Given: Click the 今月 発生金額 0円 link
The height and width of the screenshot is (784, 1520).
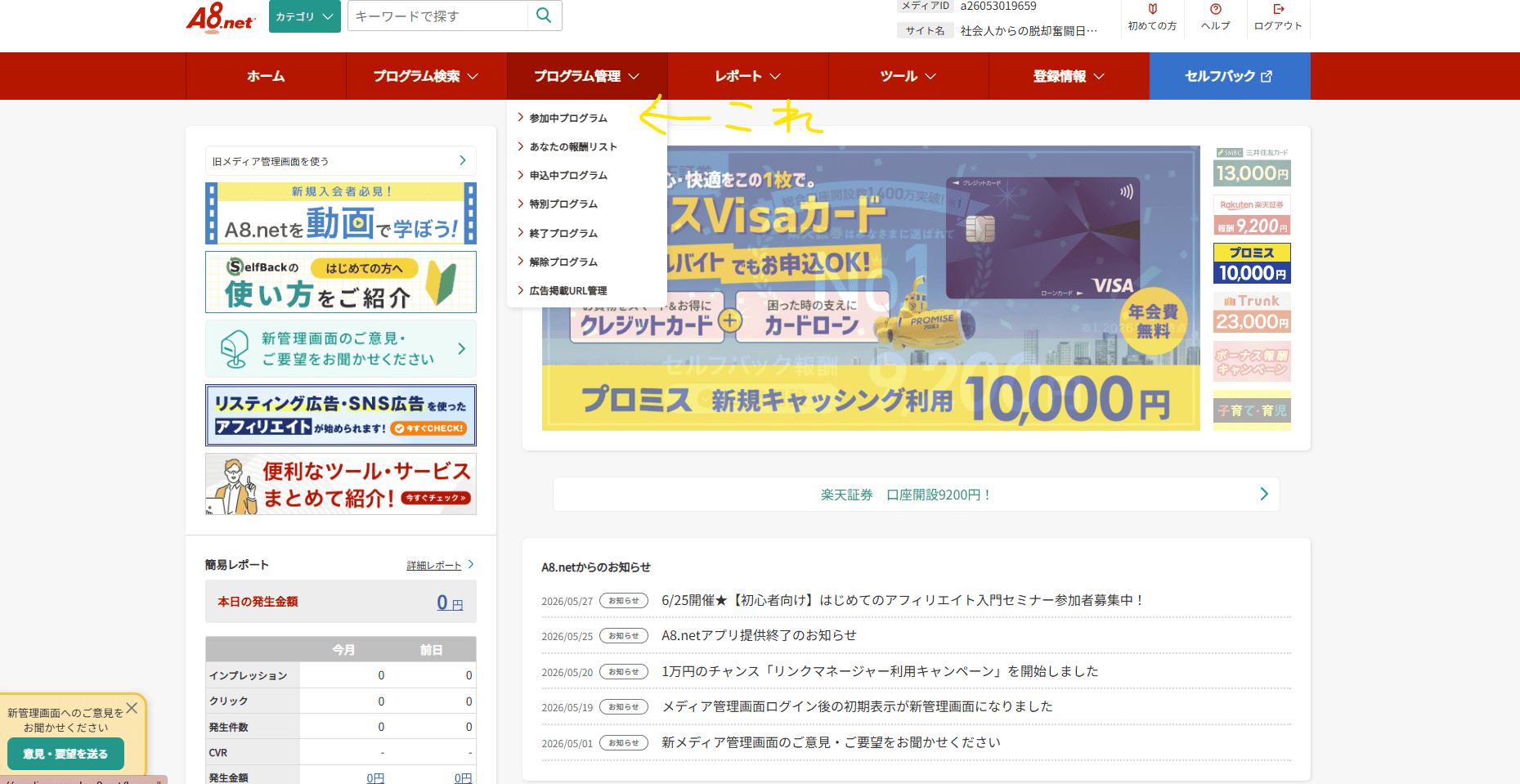Looking at the screenshot, I should [375, 778].
